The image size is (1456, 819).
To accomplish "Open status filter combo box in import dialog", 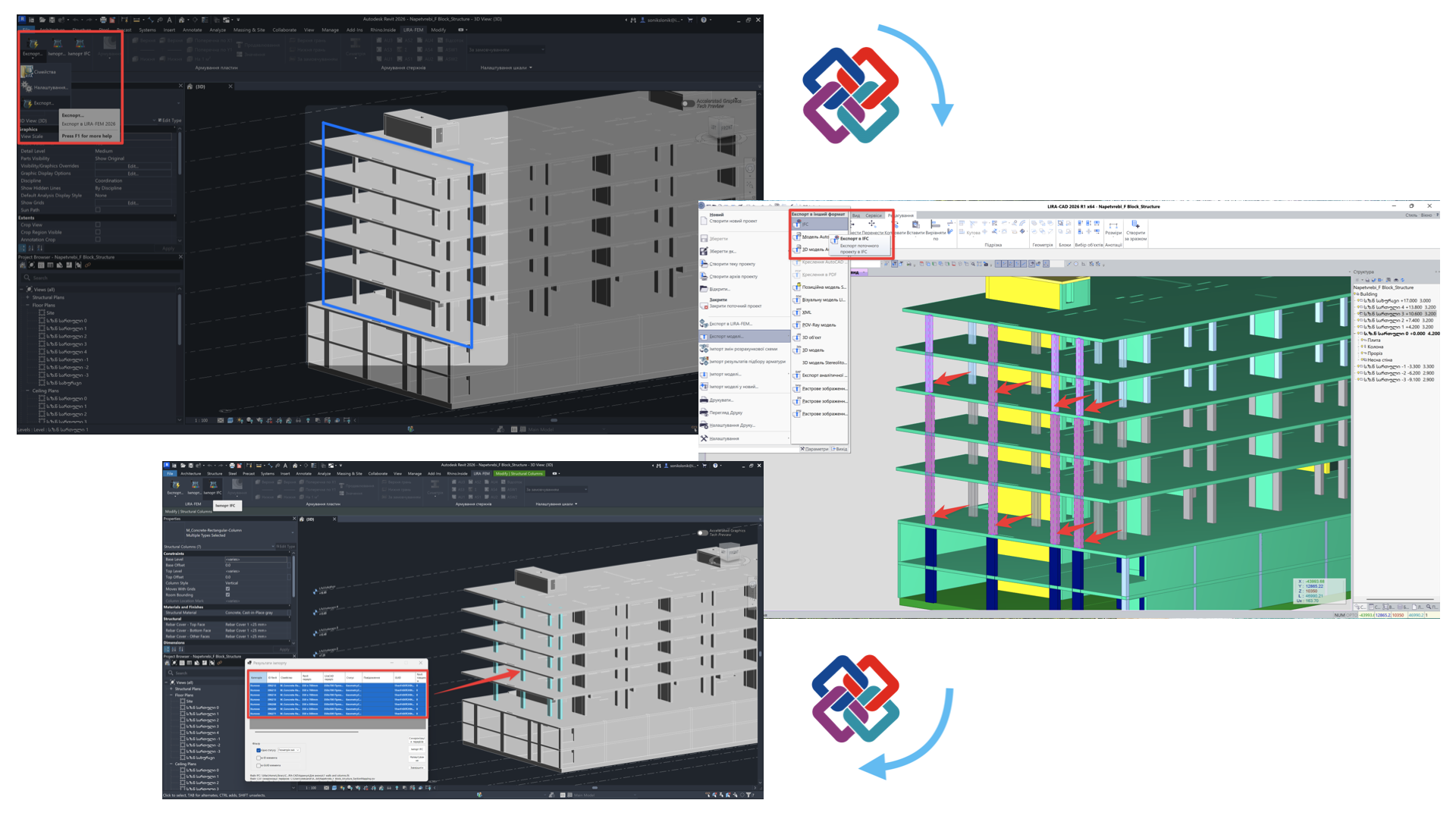I will pos(289,750).
